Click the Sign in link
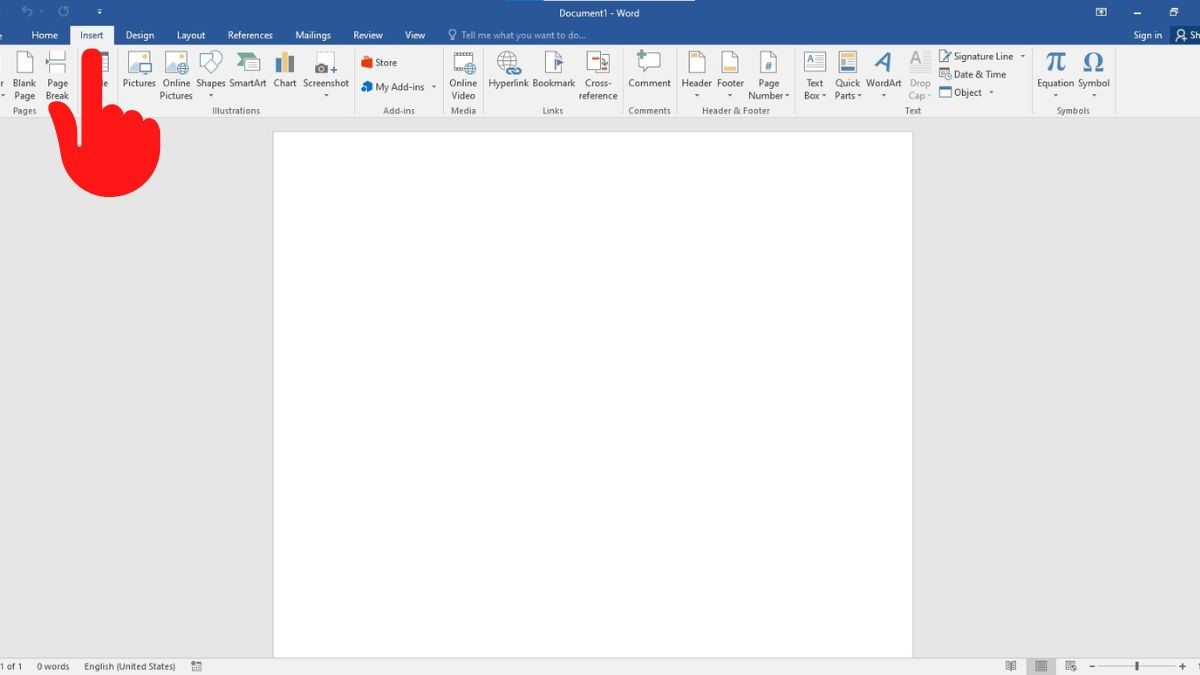Screen dimensions: 1200x675 [1148, 35]
